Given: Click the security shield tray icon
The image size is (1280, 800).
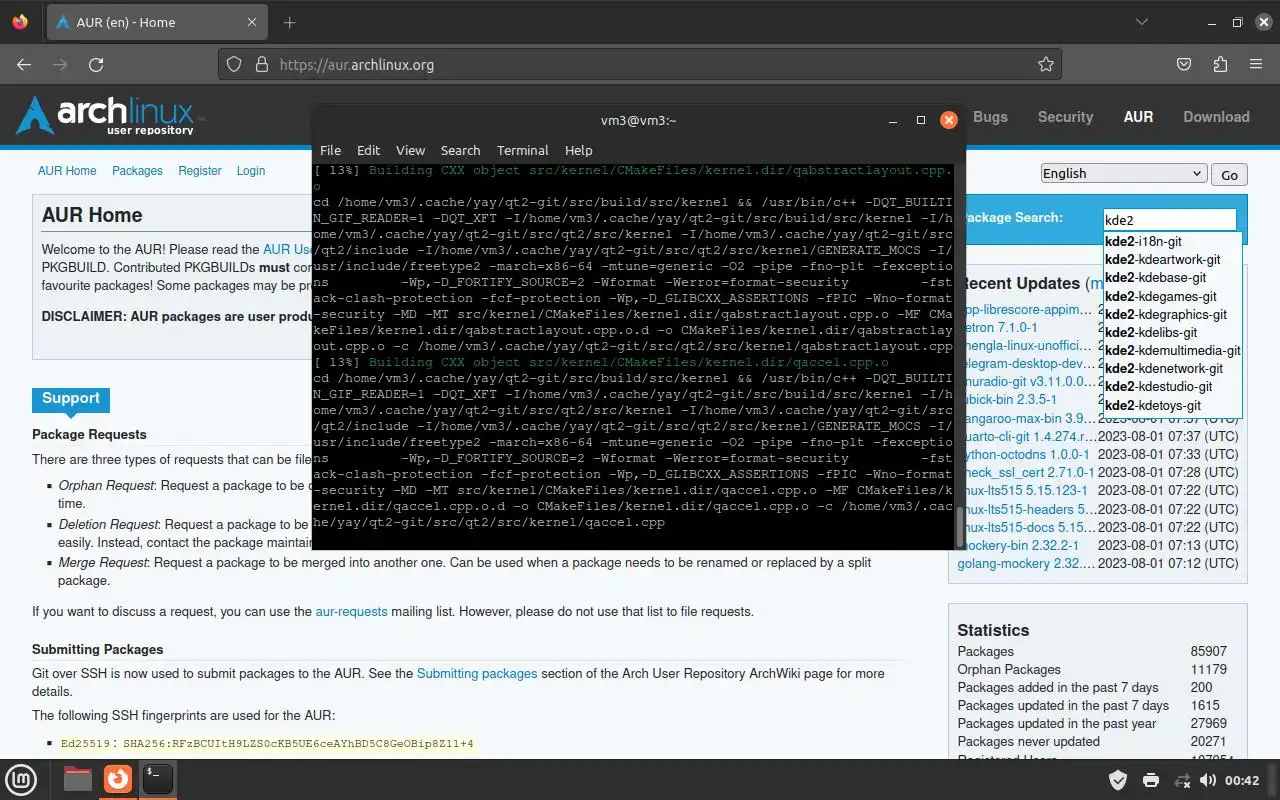Looking at the screenshot, I should 1119,780.
